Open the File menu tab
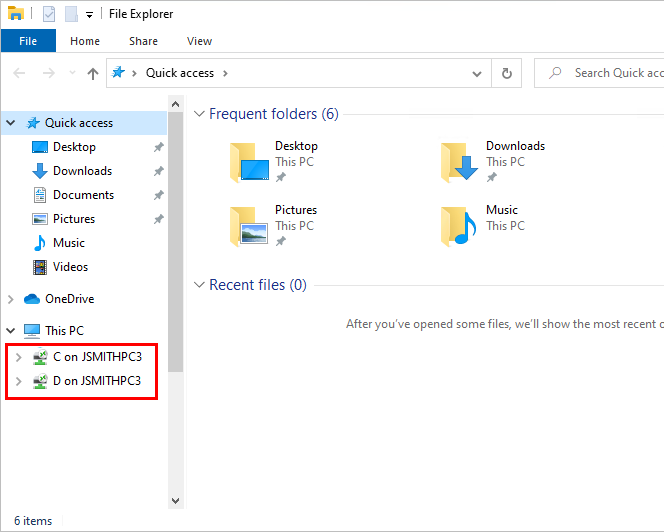664x532 pixels. (x=28, y=41)
